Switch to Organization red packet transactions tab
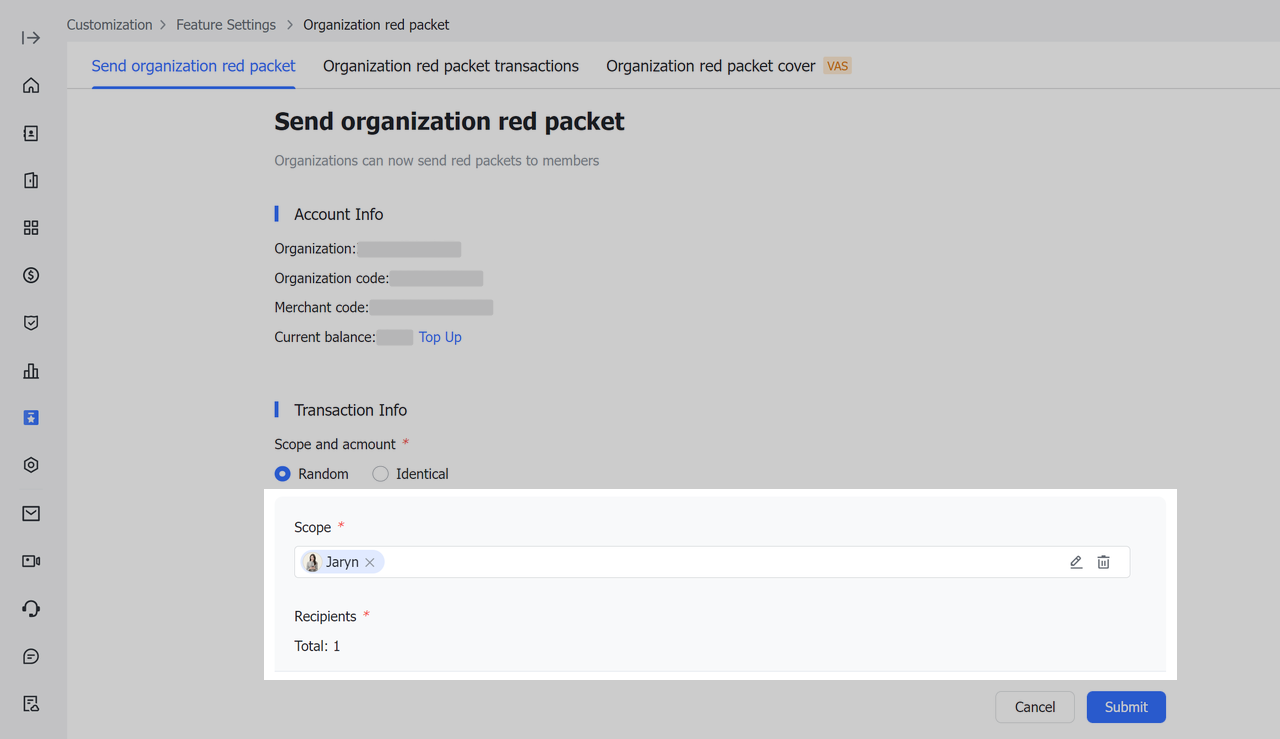The width and height of the screenshot is (1280, 739). click(x=451, y=65)
